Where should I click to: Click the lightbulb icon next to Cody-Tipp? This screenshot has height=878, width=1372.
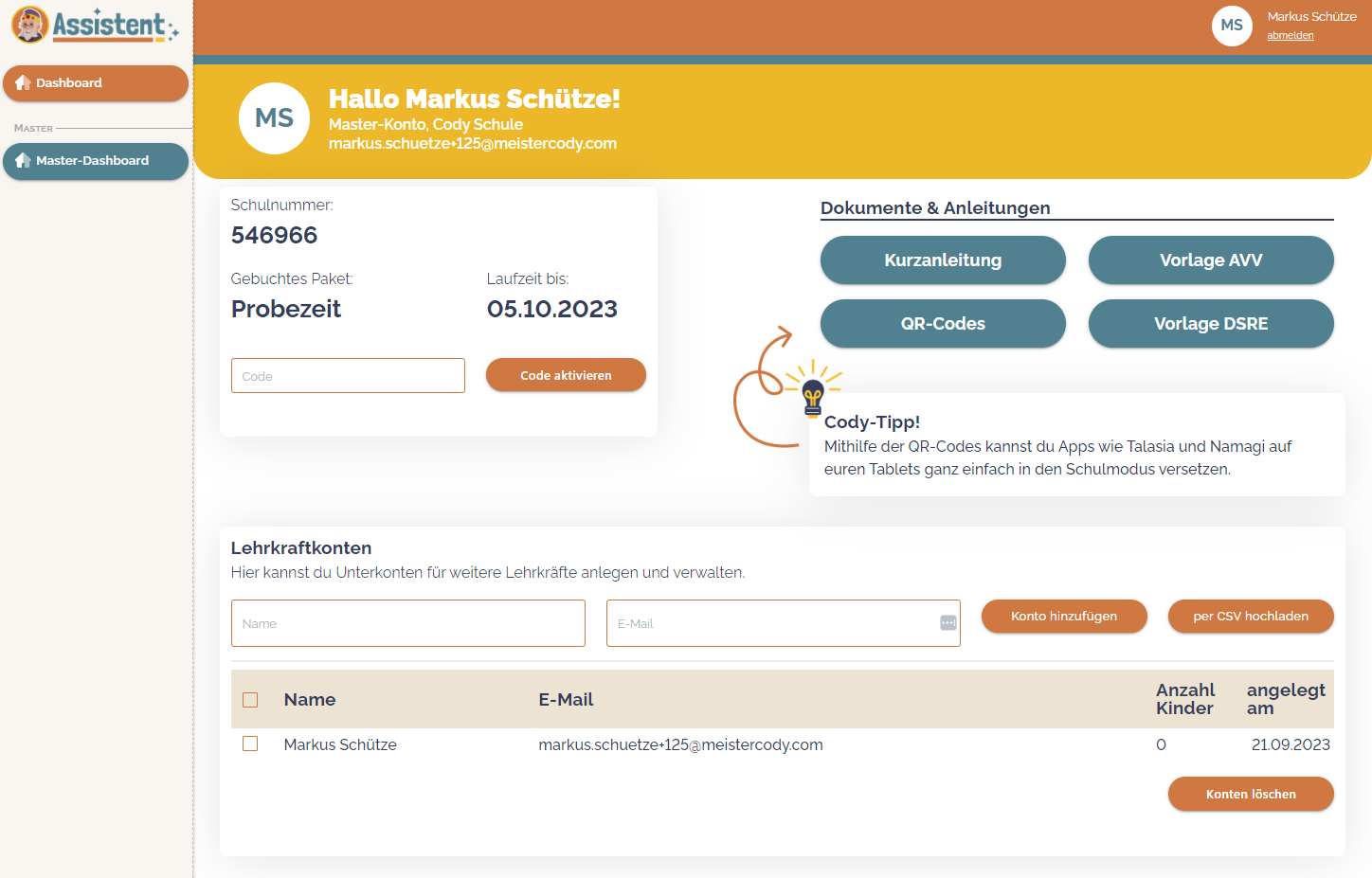pyautogui.click(x=813, y=398)
